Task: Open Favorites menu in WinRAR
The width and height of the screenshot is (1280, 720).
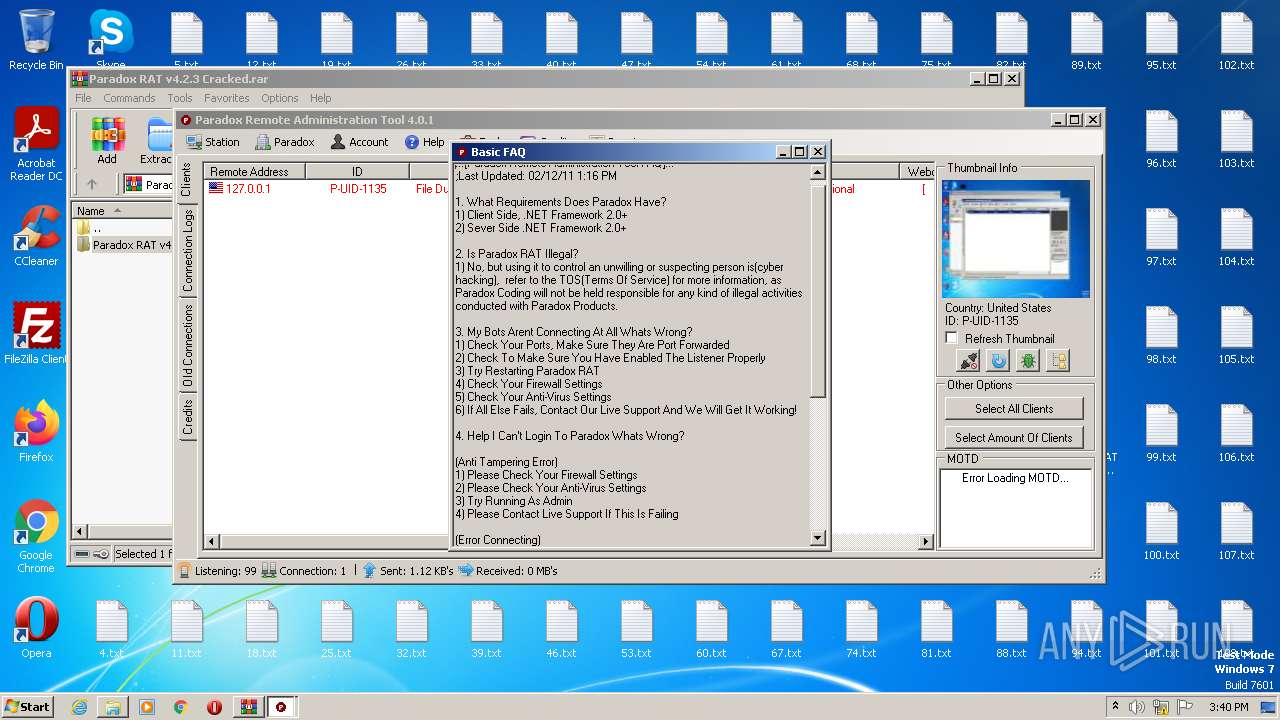Action: (x=227, y=98)
